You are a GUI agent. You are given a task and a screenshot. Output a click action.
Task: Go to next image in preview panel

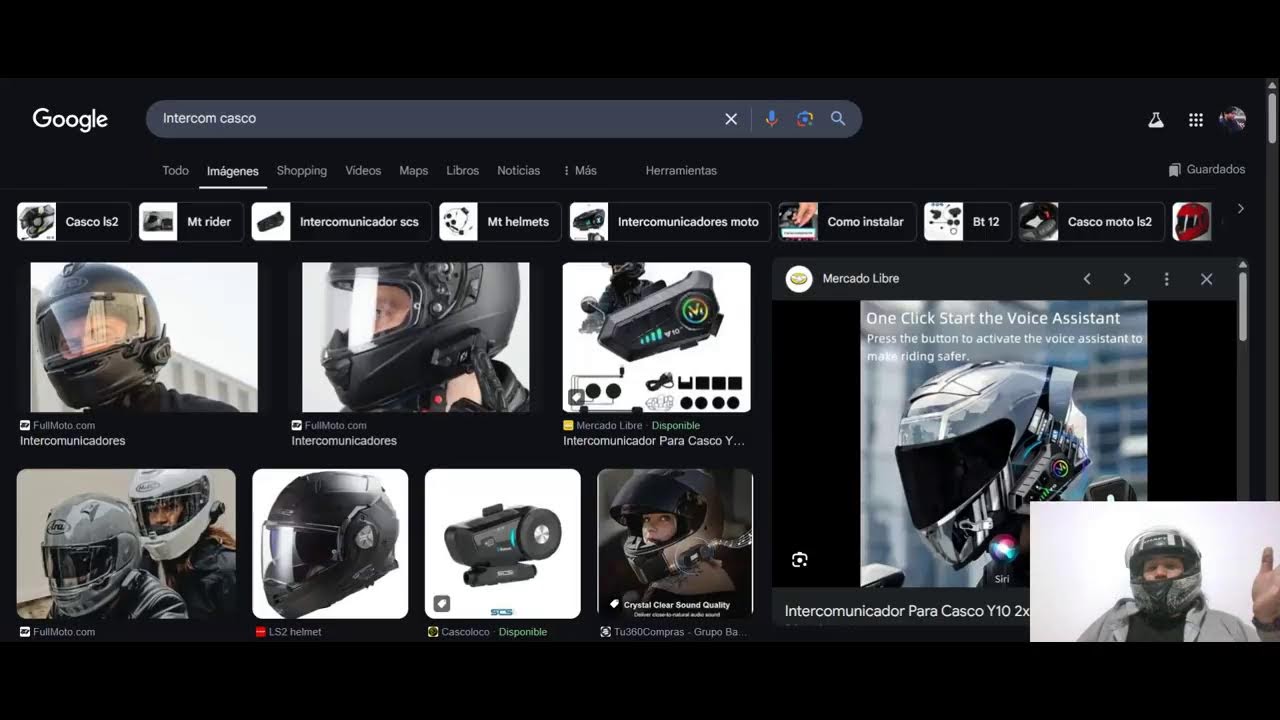coord(1127,279)
